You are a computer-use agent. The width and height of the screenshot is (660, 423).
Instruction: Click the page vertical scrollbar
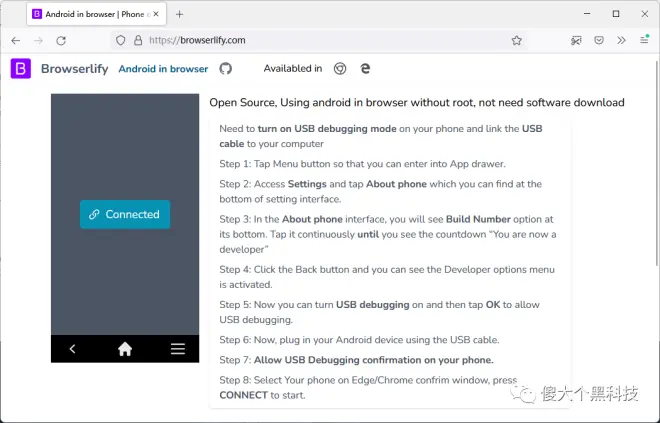(657, 163)
